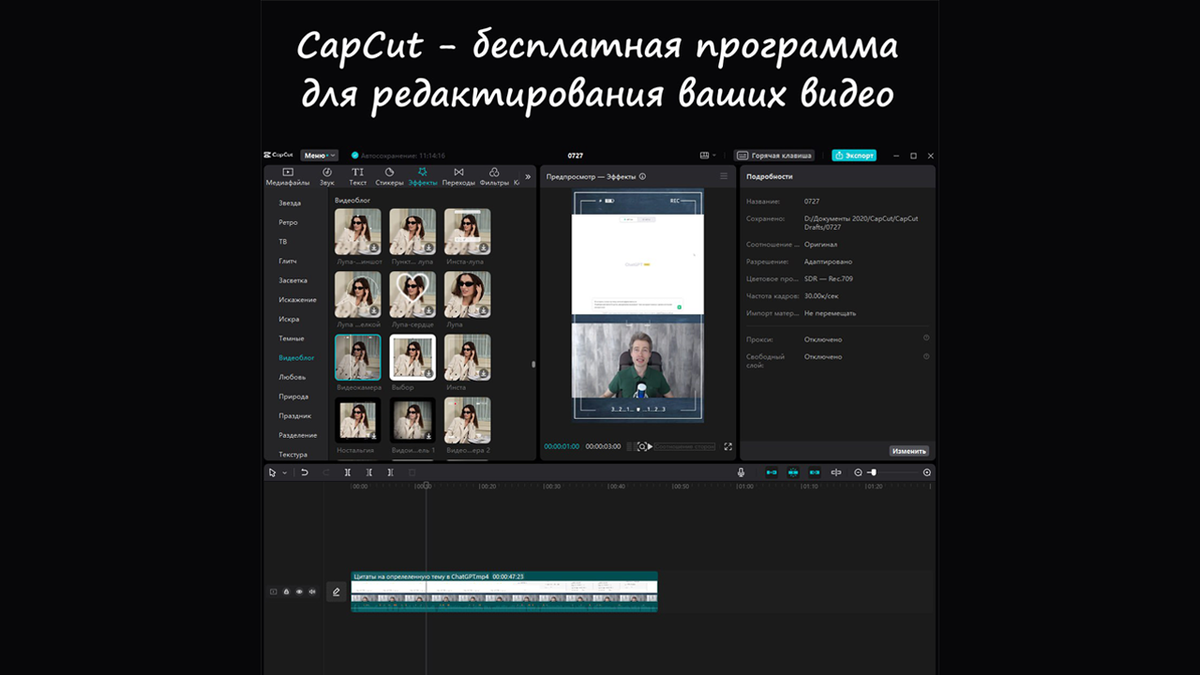Delete the clip part left of the playhead
This screenshot has height=675, width=1200.
tap(369, 472)
